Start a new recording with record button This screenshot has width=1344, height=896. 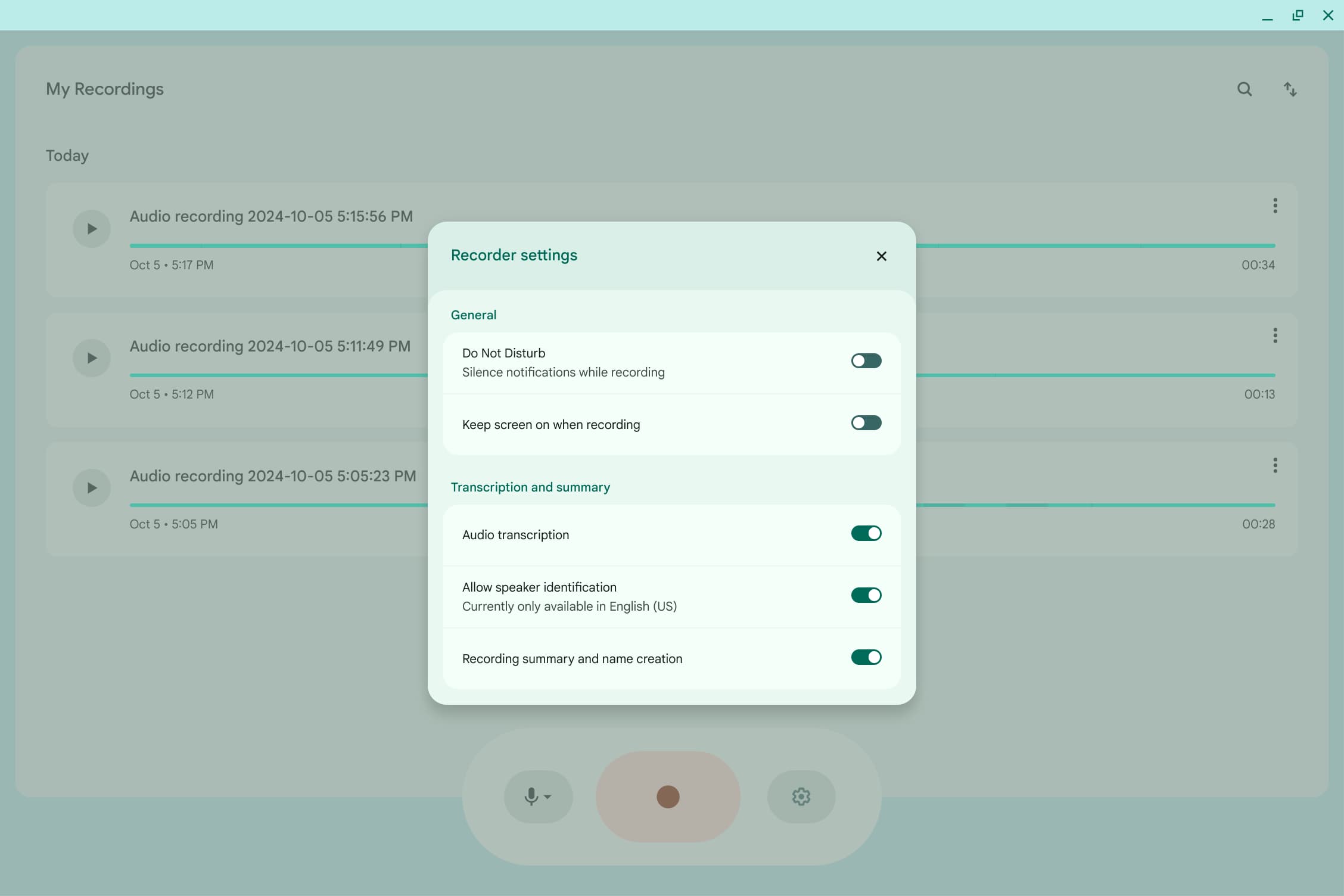pos(668,797)
